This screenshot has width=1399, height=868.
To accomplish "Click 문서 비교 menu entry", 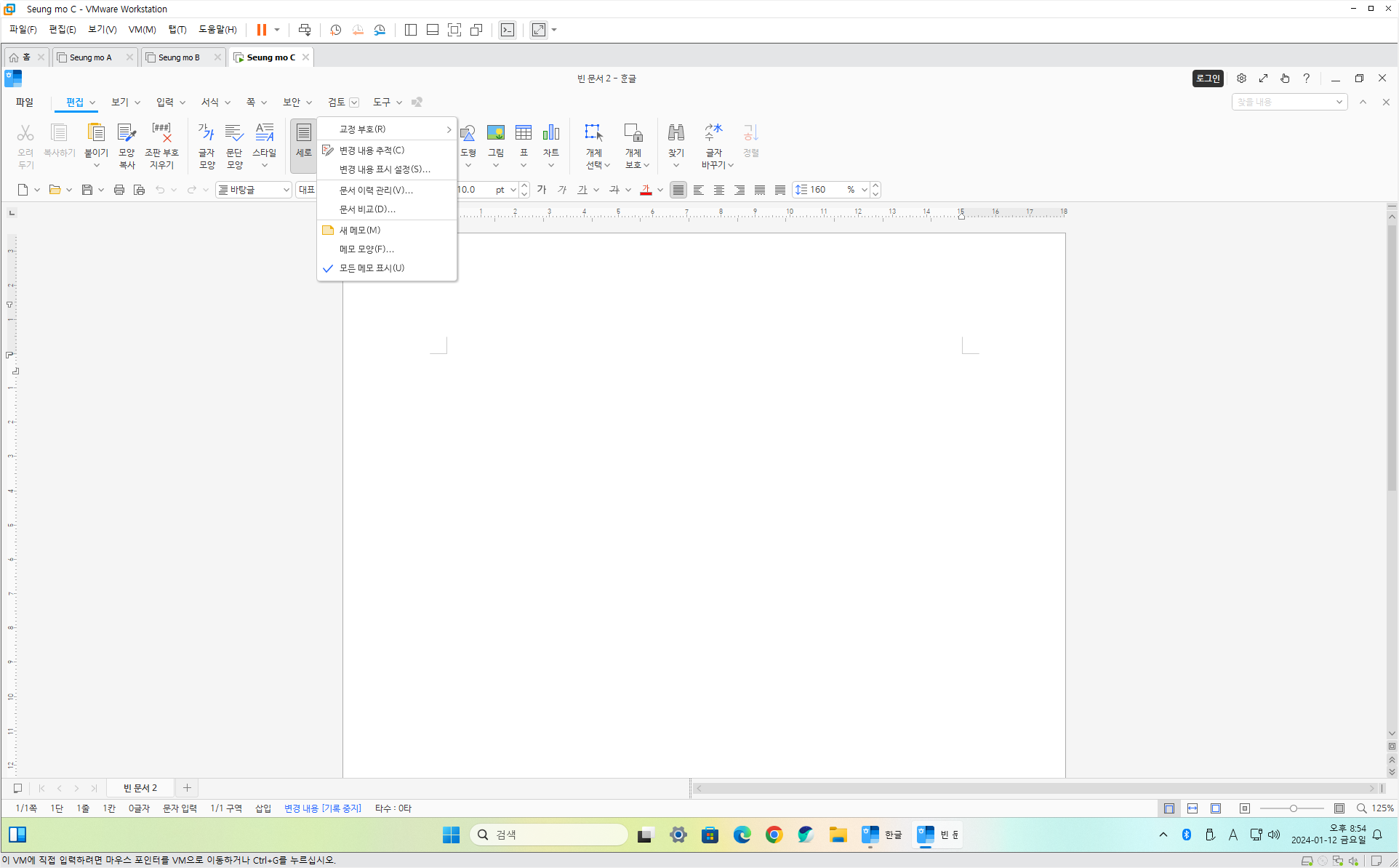I will [367, 209].
